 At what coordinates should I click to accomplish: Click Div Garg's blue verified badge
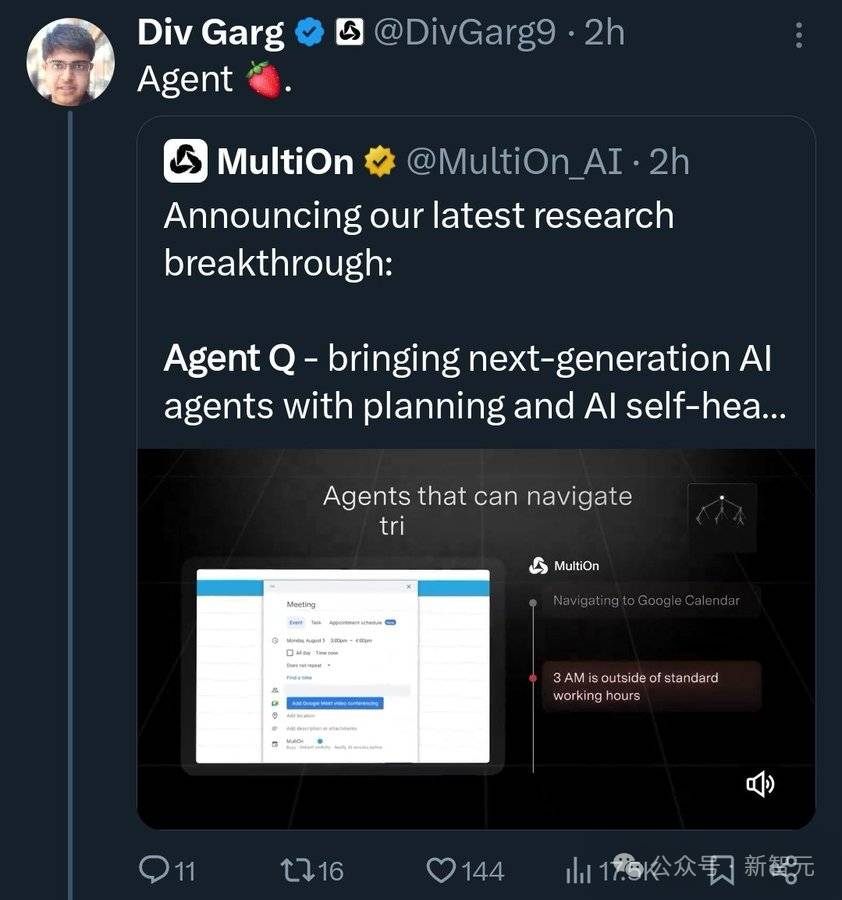coord(312,33)
